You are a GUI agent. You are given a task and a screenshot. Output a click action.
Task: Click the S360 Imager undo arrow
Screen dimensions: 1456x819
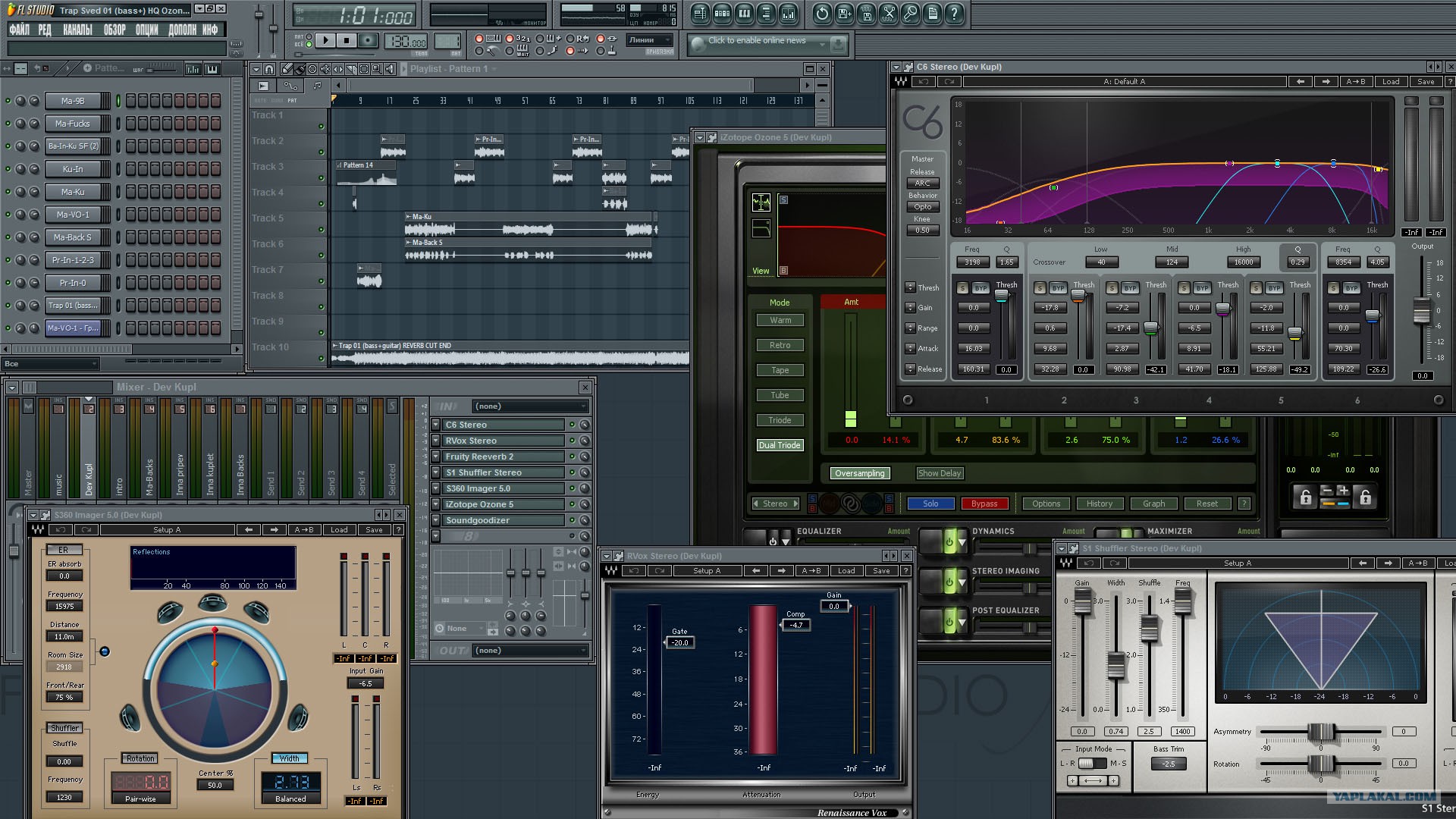[x=61, y=530]
